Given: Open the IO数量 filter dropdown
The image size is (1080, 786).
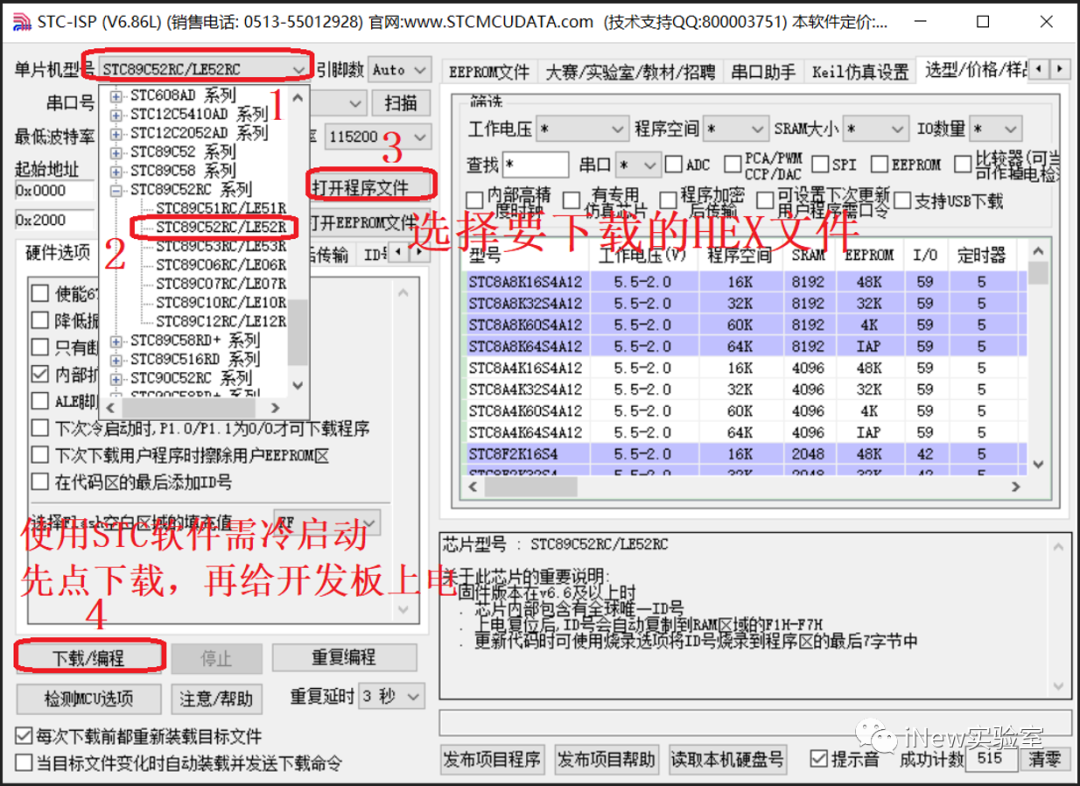Looking at the screenshot, I should pyautogui.click(x=995, y=129).
